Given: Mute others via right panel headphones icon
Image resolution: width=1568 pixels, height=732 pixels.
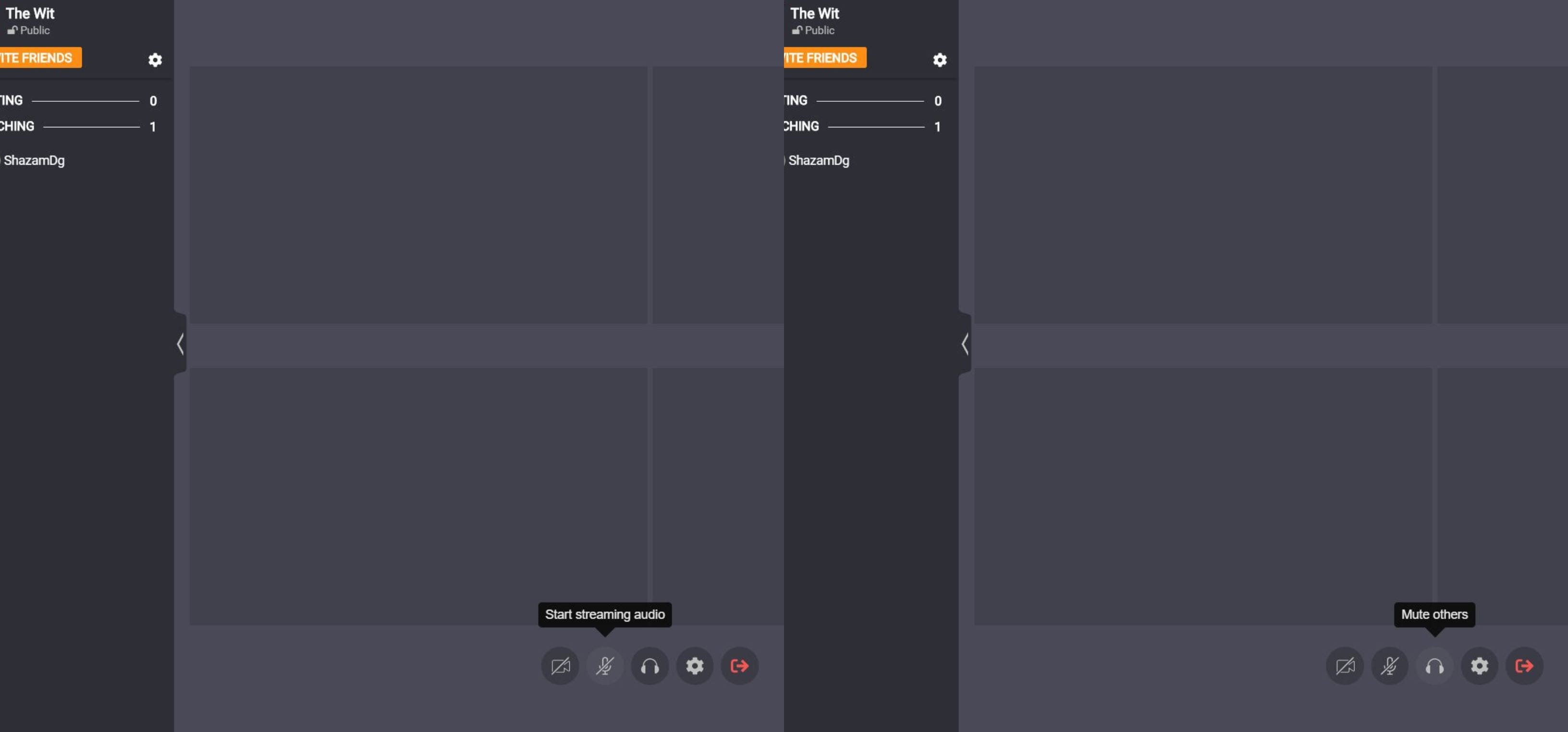Looking at the screenshot, I should [1435, 666].
